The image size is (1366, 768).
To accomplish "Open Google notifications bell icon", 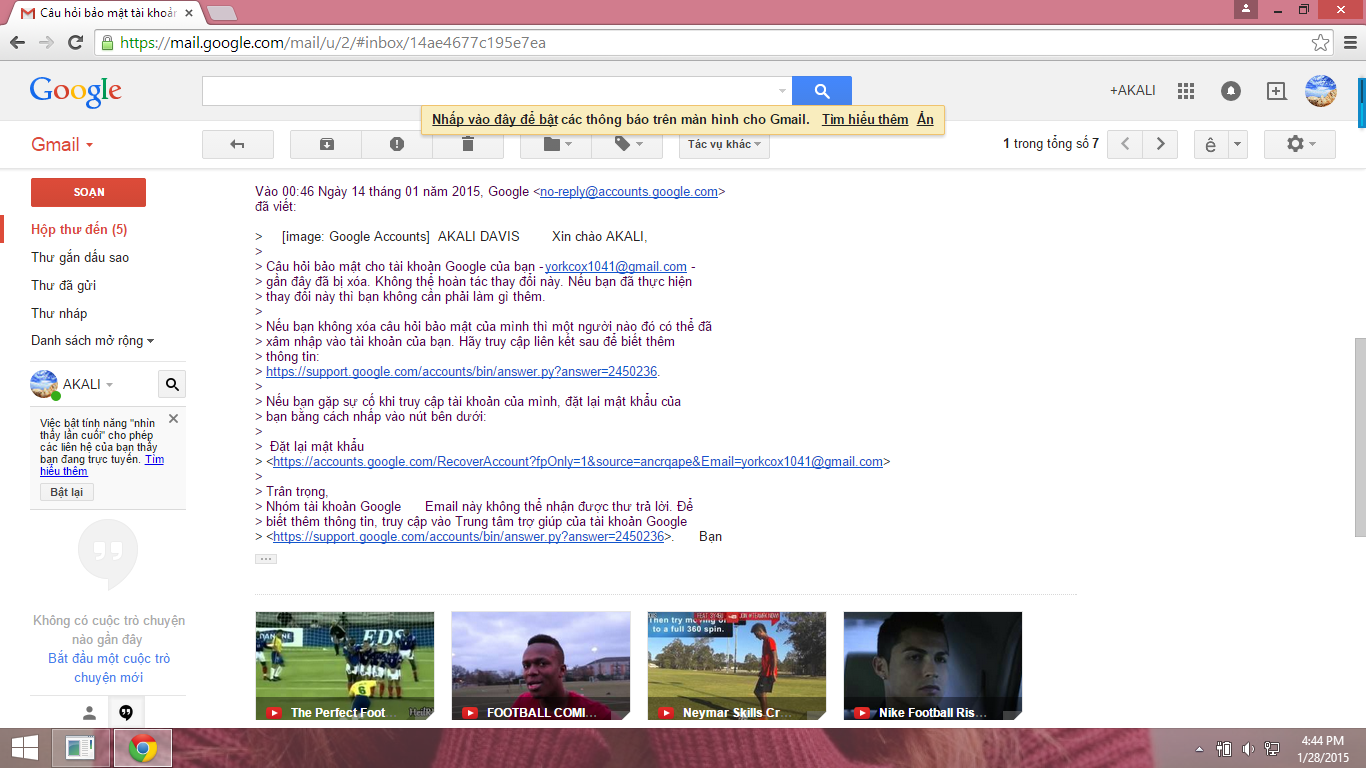I will (x=1231, y=91).
